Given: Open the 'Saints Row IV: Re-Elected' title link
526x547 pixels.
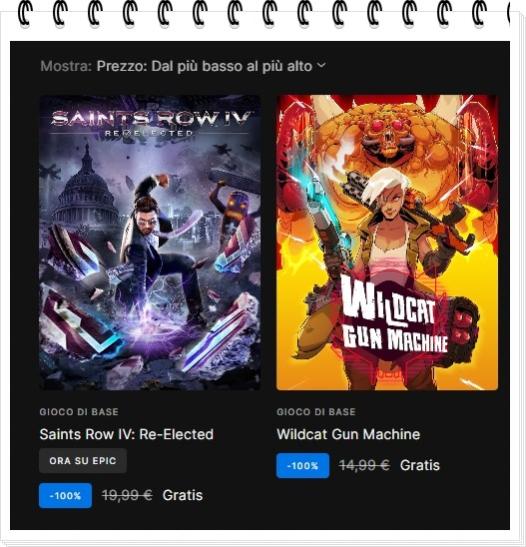Looking at the screenshot, I should [127, 434].
